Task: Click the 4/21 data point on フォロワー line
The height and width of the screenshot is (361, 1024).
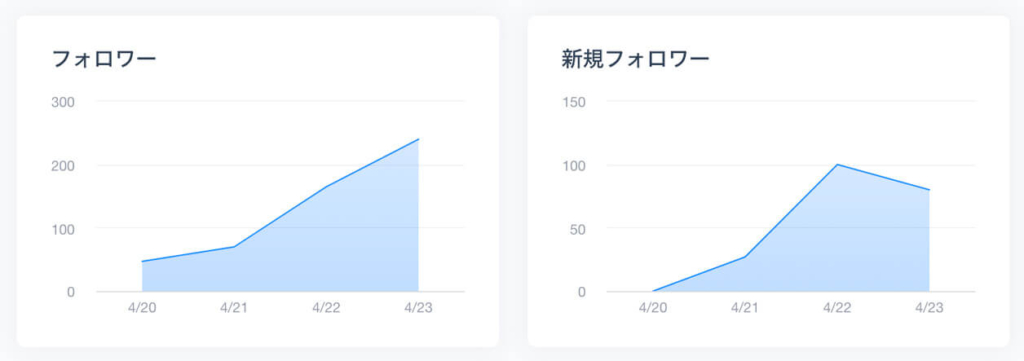Action: coord(234,247)
